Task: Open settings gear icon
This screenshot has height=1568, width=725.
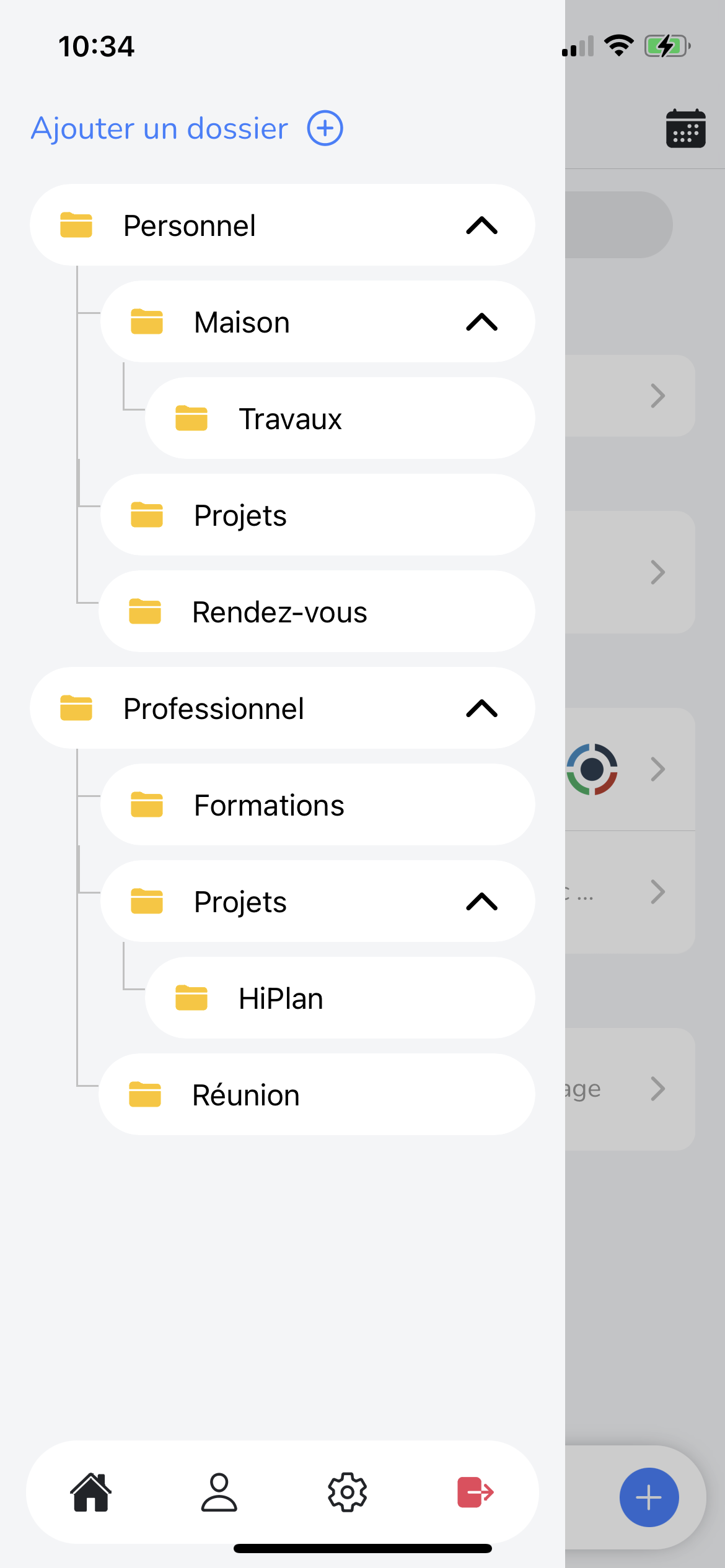Action: coord(347,1492)
